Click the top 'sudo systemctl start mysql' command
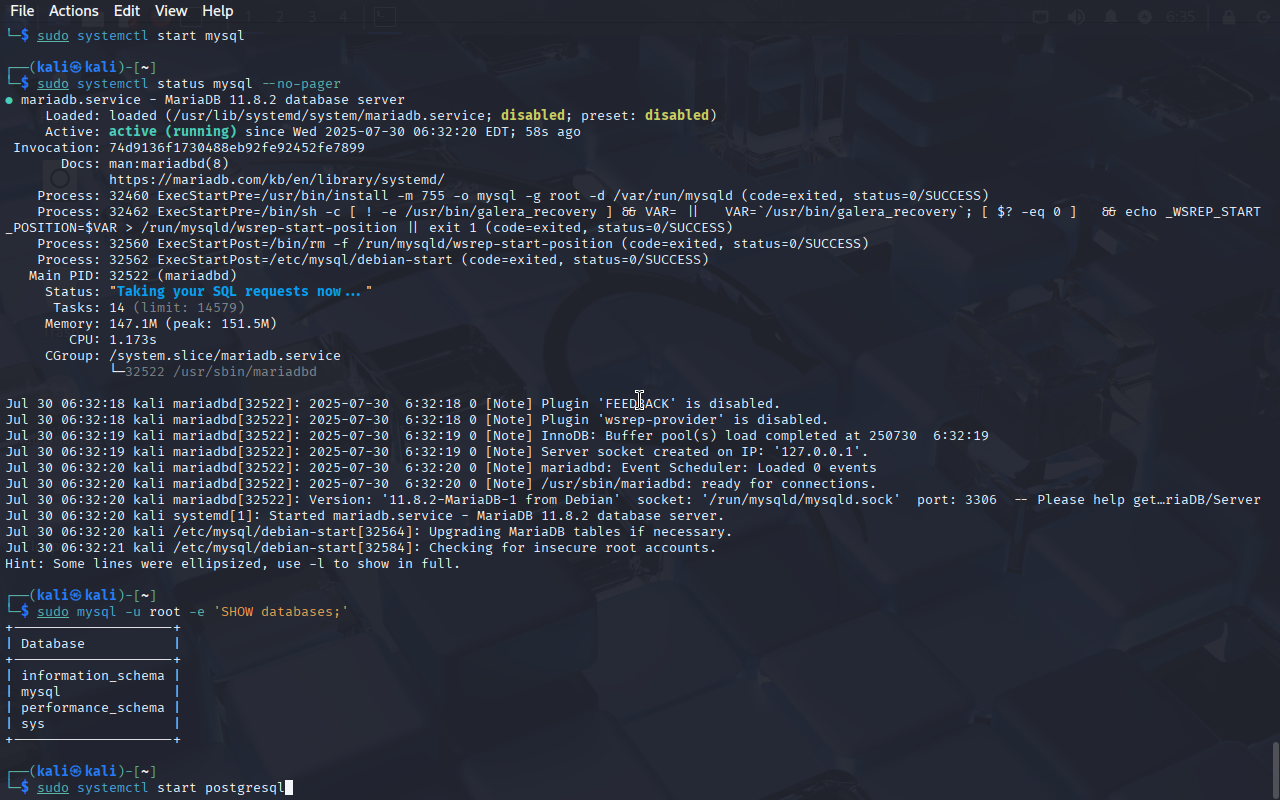The height and width of the screenshot is (800, 1280). [141, 36]
